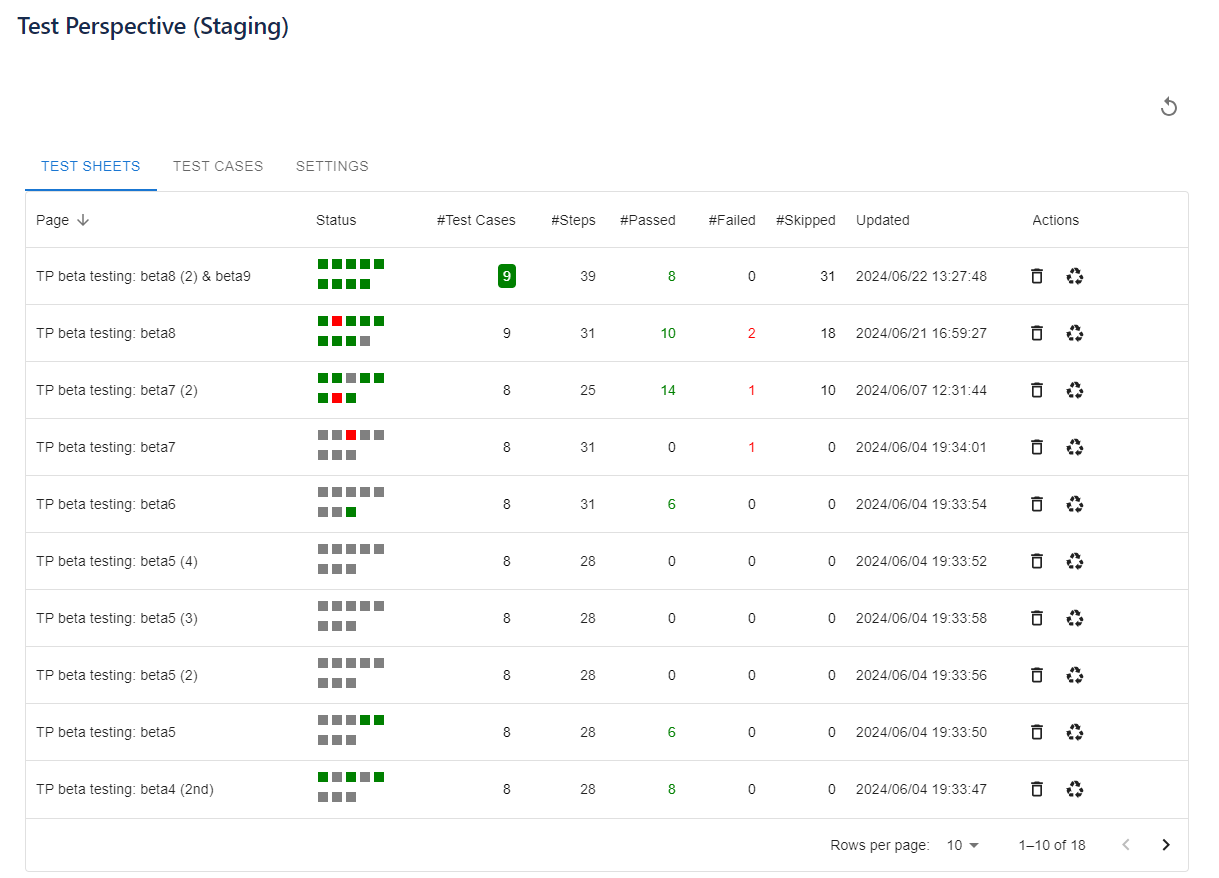The width and height of the screenshot is (1219, 878).
Task: Click the red status square in beta7 row
Action: click(x=352, y=434)
